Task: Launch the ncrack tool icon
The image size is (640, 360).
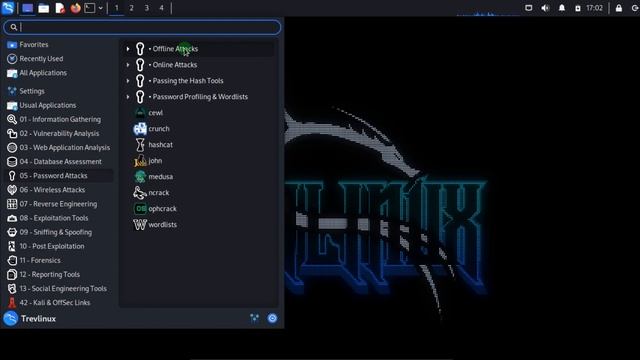Action: click(140, 193)
